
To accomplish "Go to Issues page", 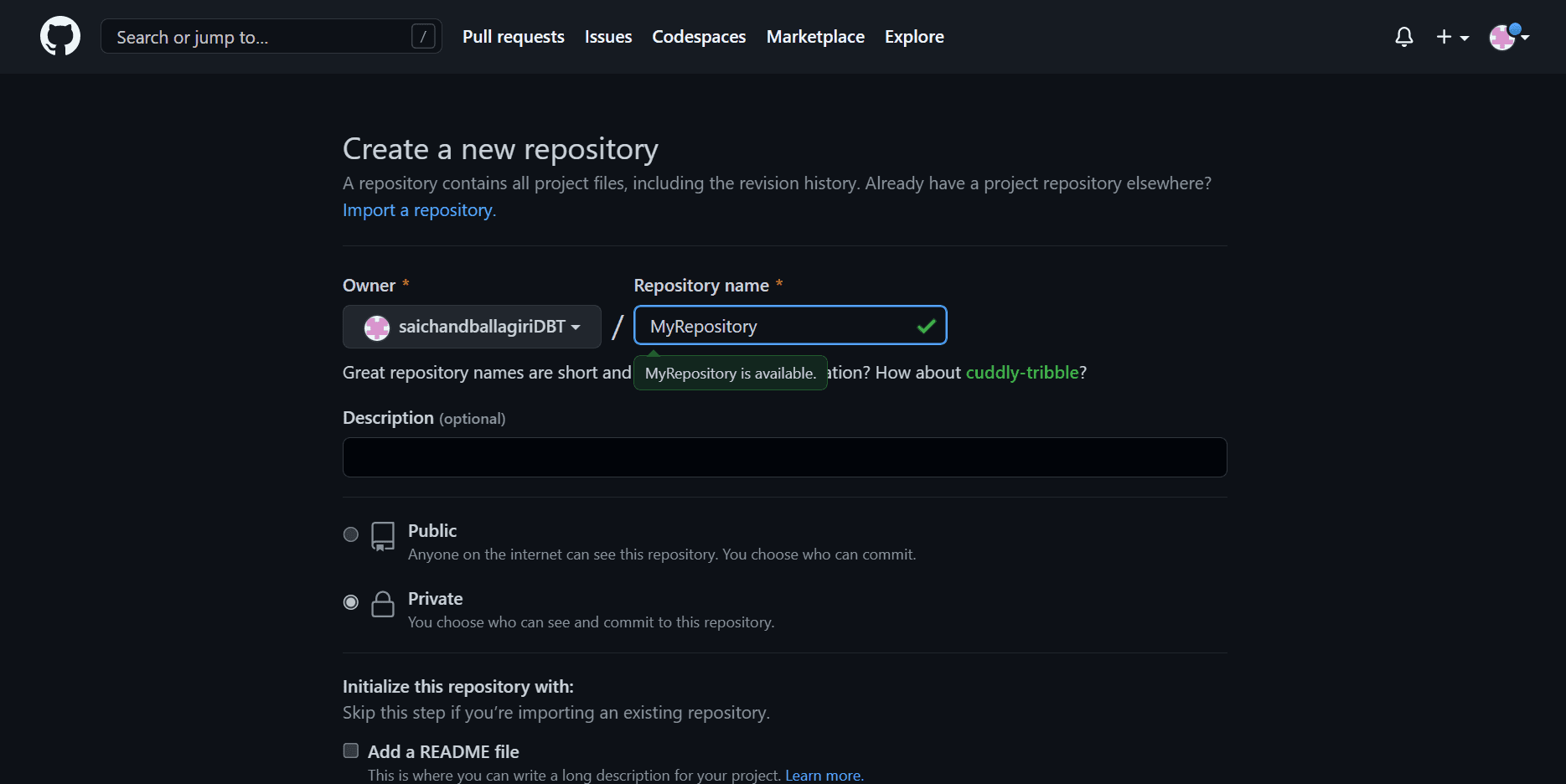I will [x=608, y=37].
